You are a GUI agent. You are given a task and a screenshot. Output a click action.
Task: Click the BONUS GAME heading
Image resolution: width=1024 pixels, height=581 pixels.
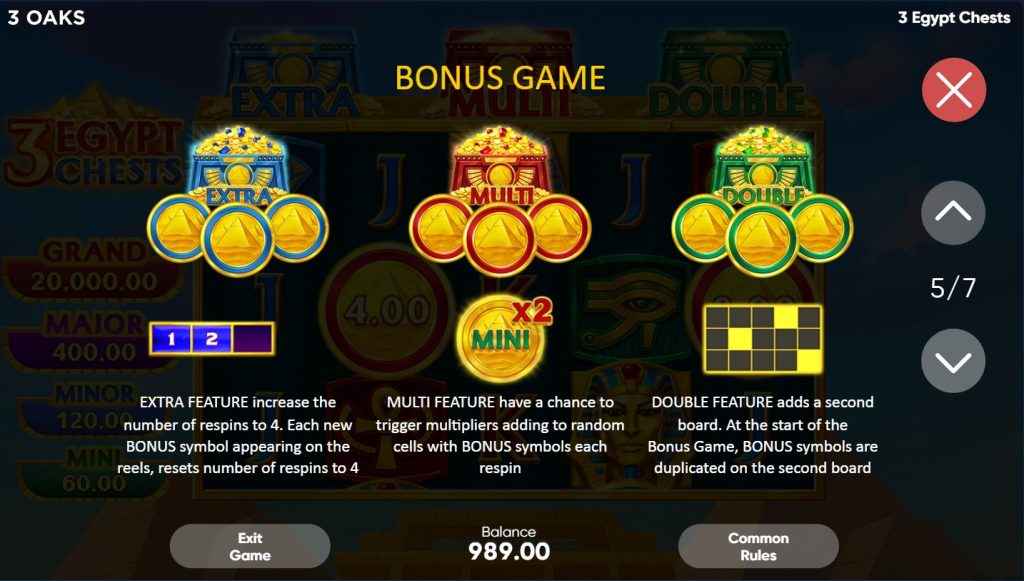[x=500, y=78]
